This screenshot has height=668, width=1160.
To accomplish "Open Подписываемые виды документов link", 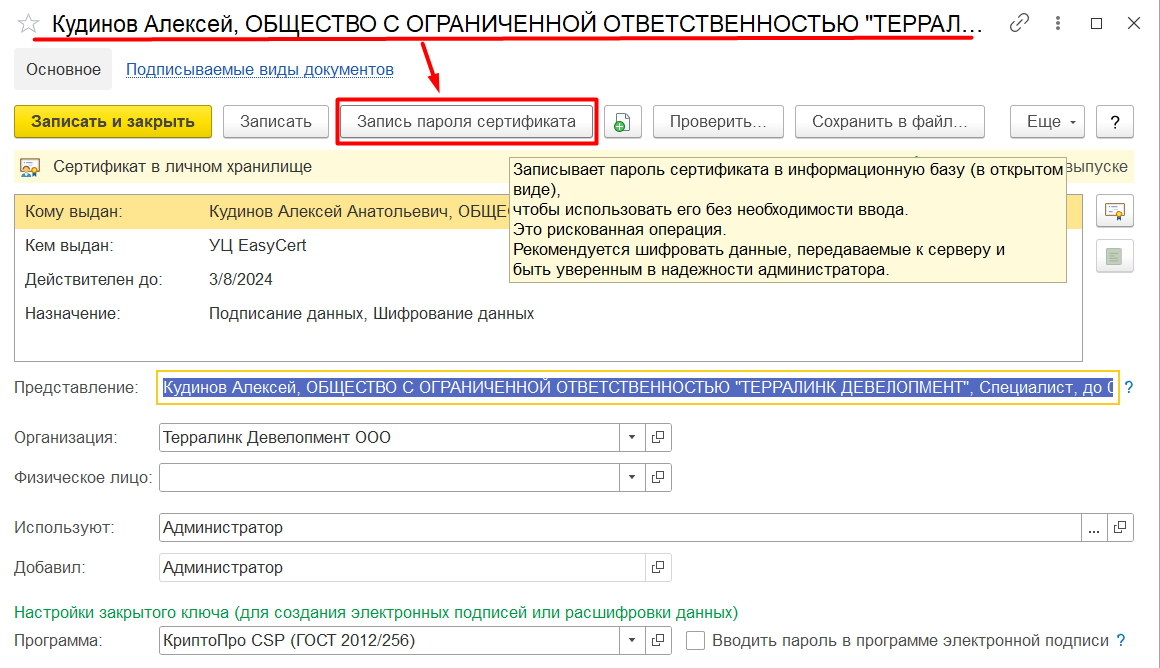I will (x=260, y=70).
